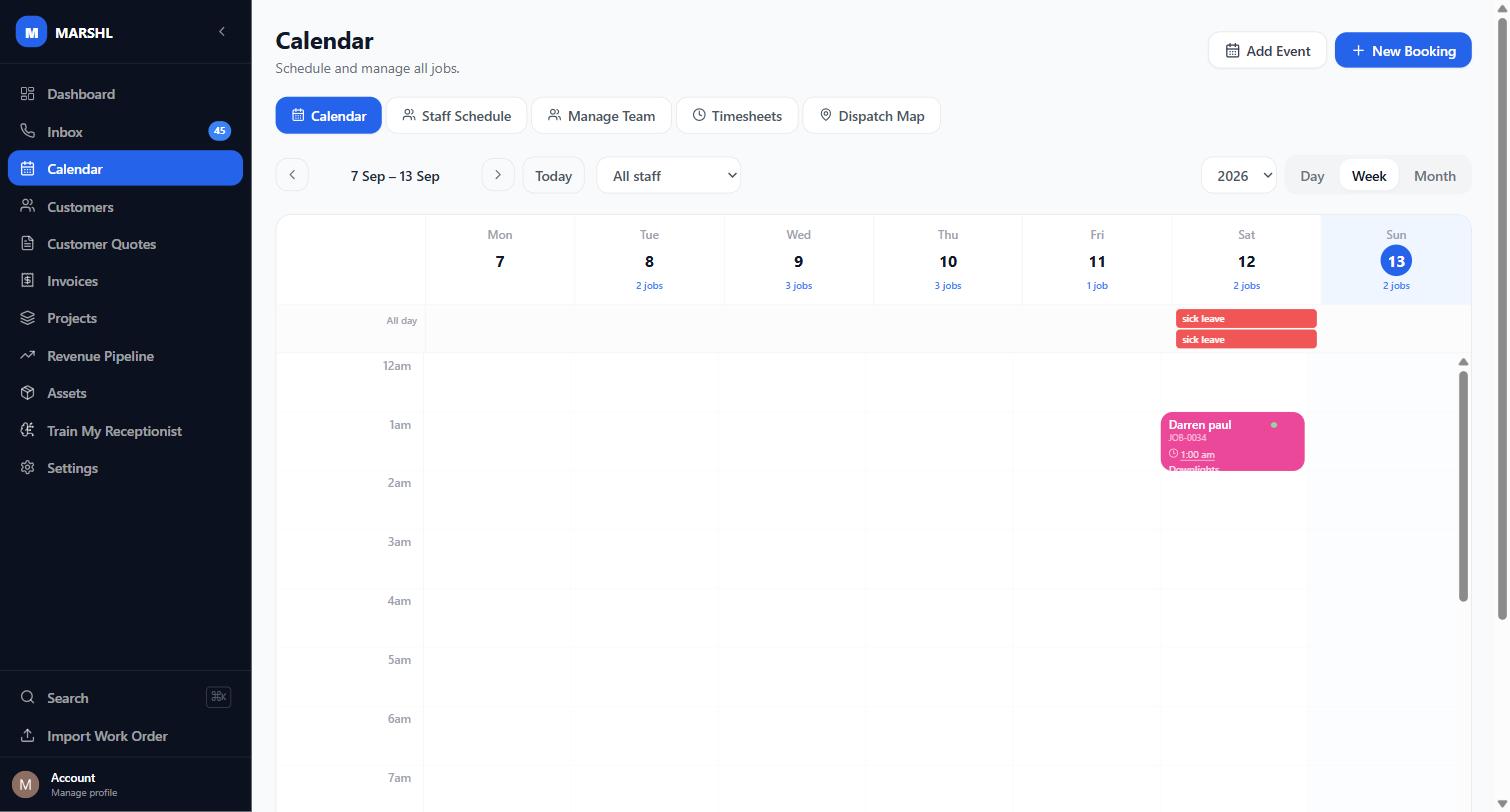Open Revenue Pipeline section

(x=125, y=356)
